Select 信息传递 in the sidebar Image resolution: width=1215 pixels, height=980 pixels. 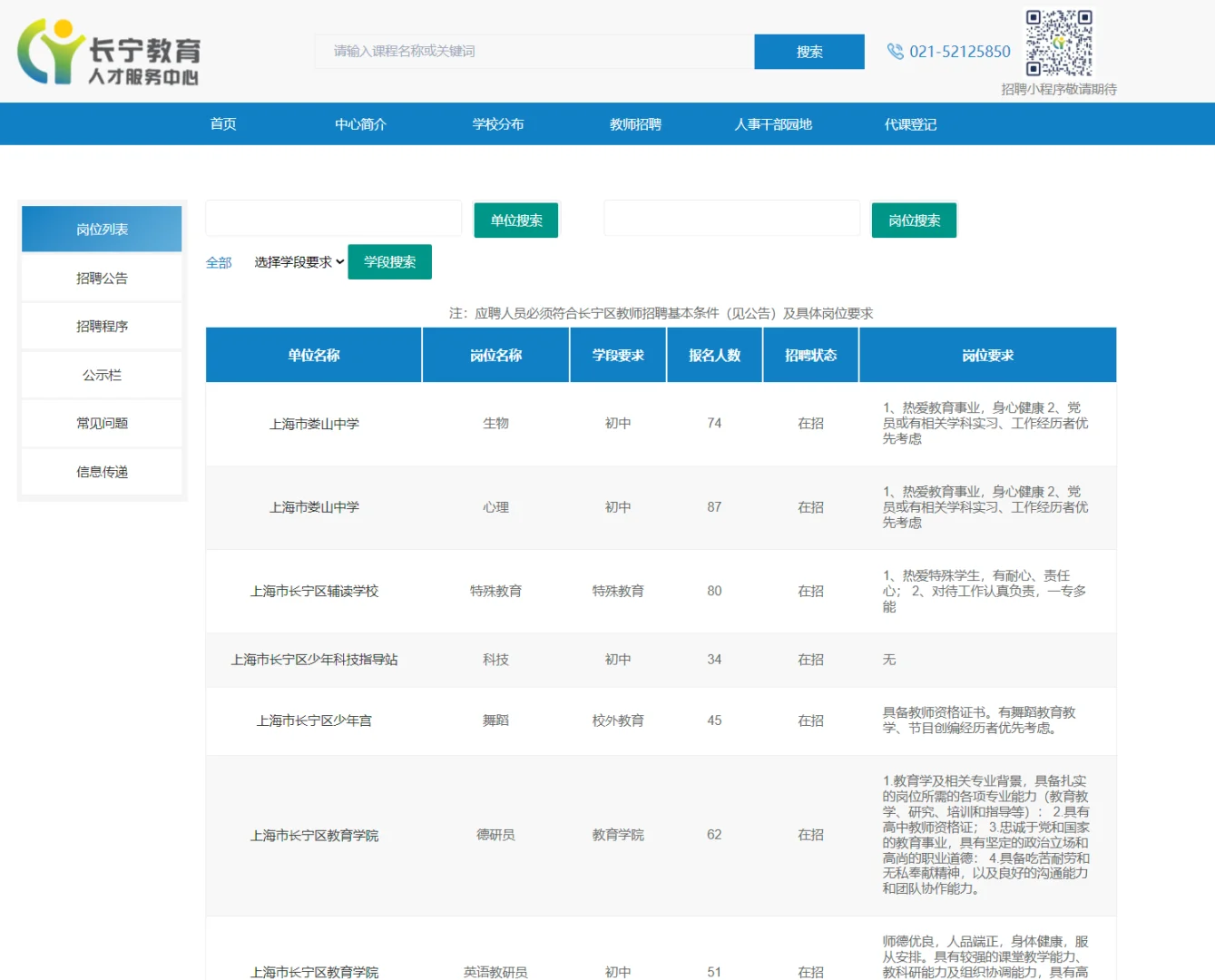point(102,472)
